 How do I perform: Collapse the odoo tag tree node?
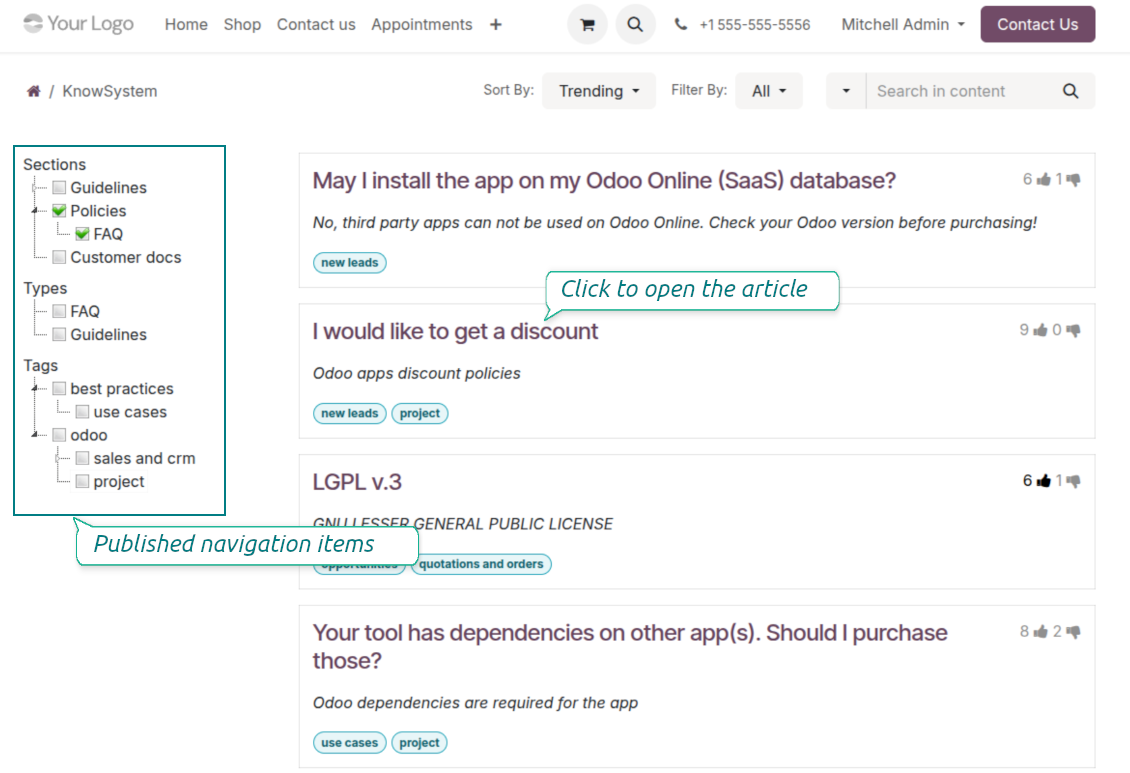[x=35, y=435]
